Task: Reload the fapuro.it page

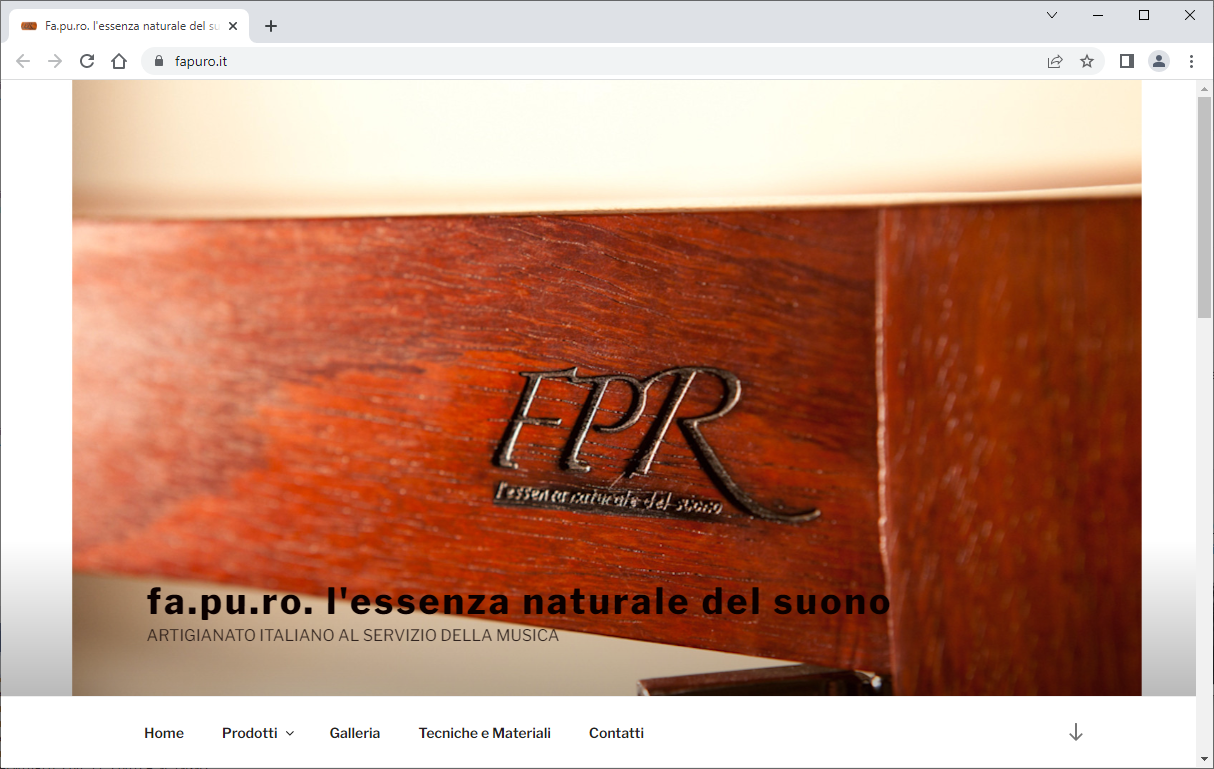Action: point(87,61)
